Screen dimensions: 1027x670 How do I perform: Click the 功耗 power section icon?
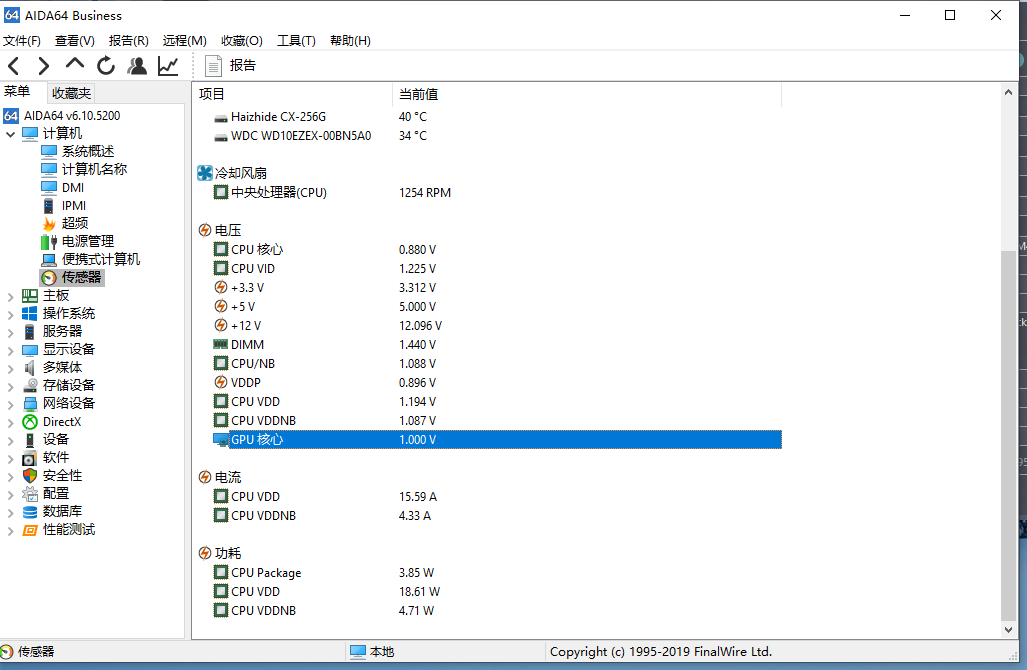pyautogui.click(x=205, y=553)
